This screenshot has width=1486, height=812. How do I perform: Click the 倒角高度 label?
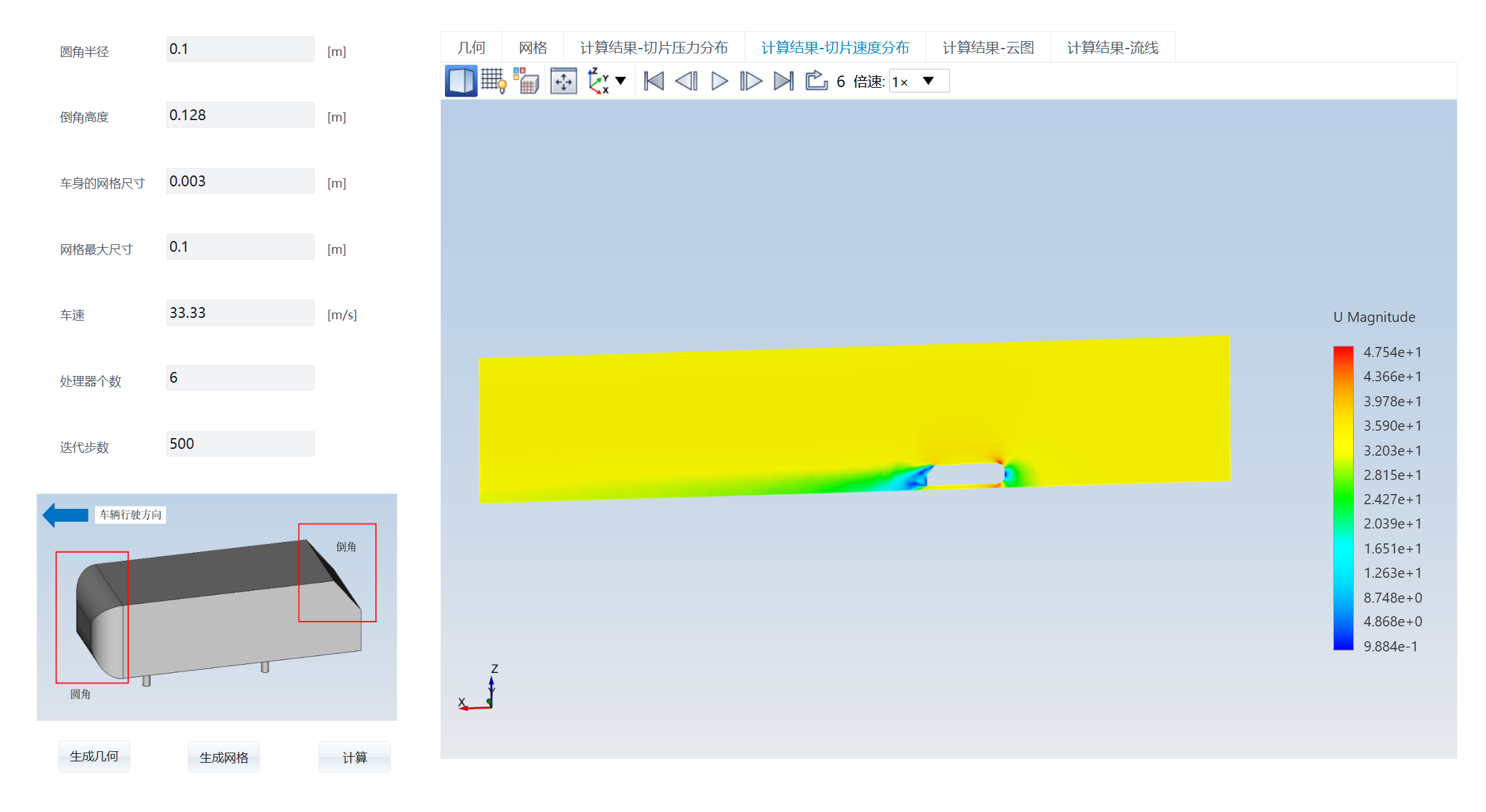[x=84, y=117]
